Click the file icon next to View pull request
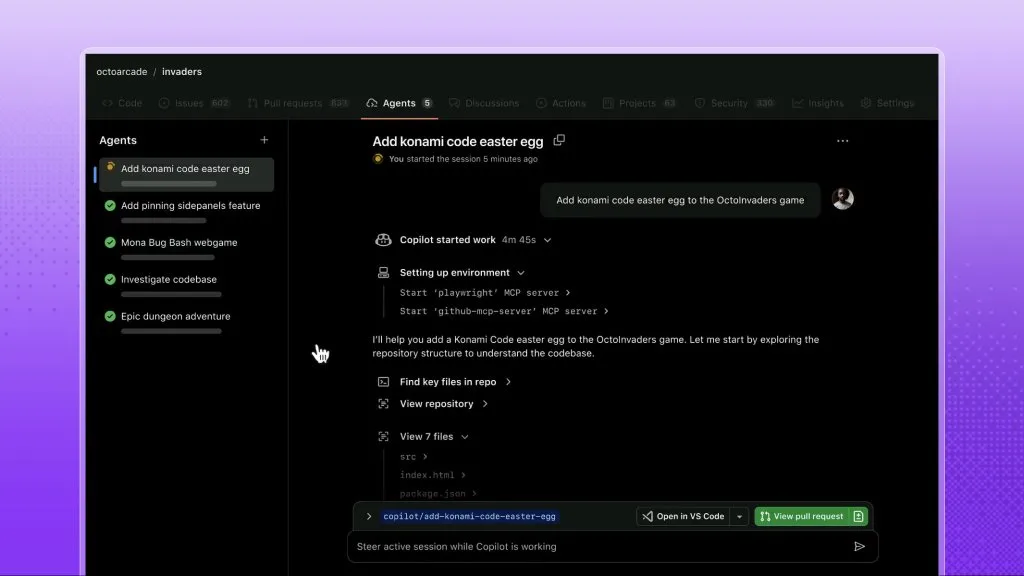Image resolution: width=1024 pixels, height=576 pixels. (x=858, y=517)
